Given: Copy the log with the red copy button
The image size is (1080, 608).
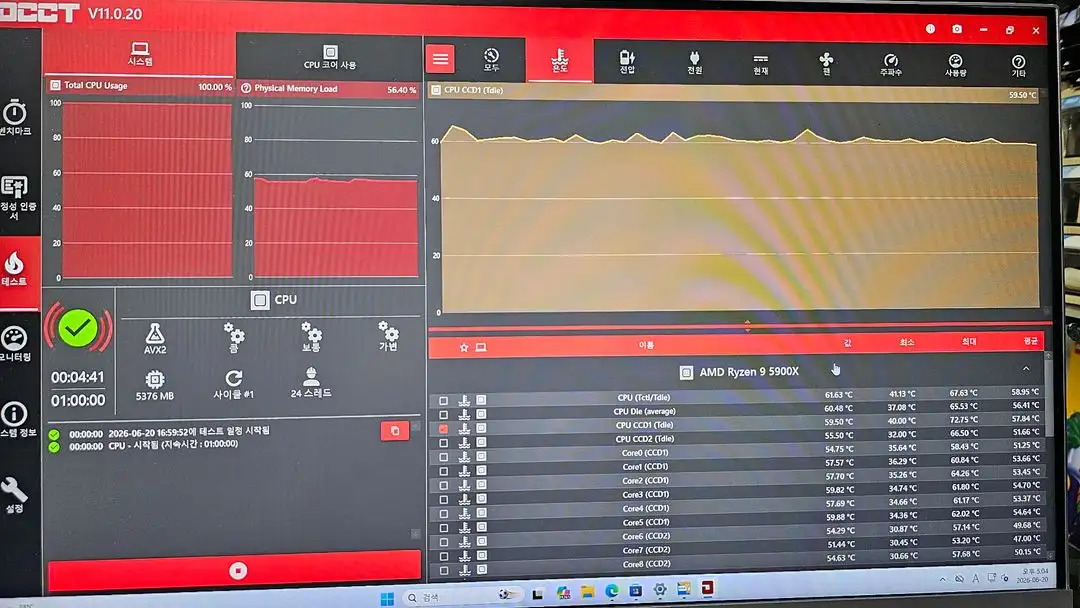Looking at the screenshot, I should pyautogui.click(x=395, y=430).
